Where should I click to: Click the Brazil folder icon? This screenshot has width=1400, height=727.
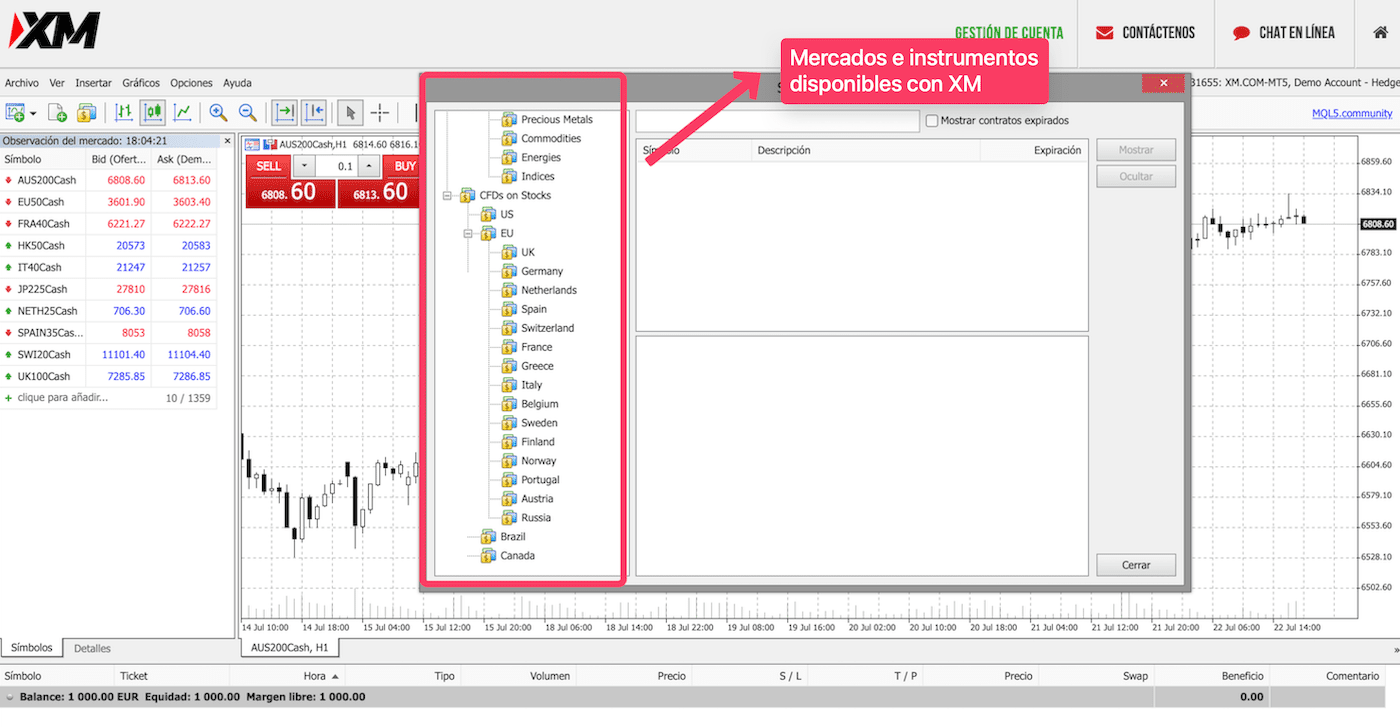[x=488, y=537]
